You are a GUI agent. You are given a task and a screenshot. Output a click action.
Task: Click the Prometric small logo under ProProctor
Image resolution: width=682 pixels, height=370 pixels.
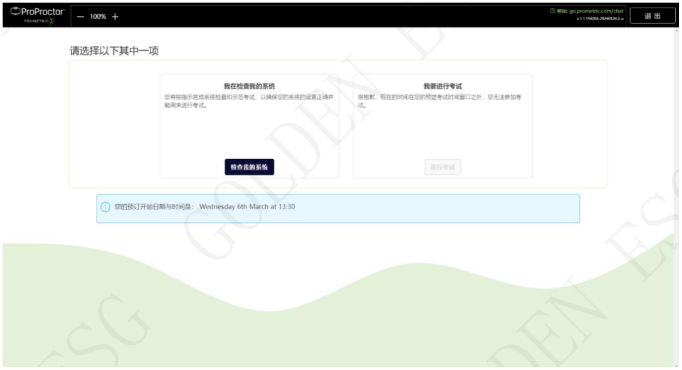(x=39, y=21)
